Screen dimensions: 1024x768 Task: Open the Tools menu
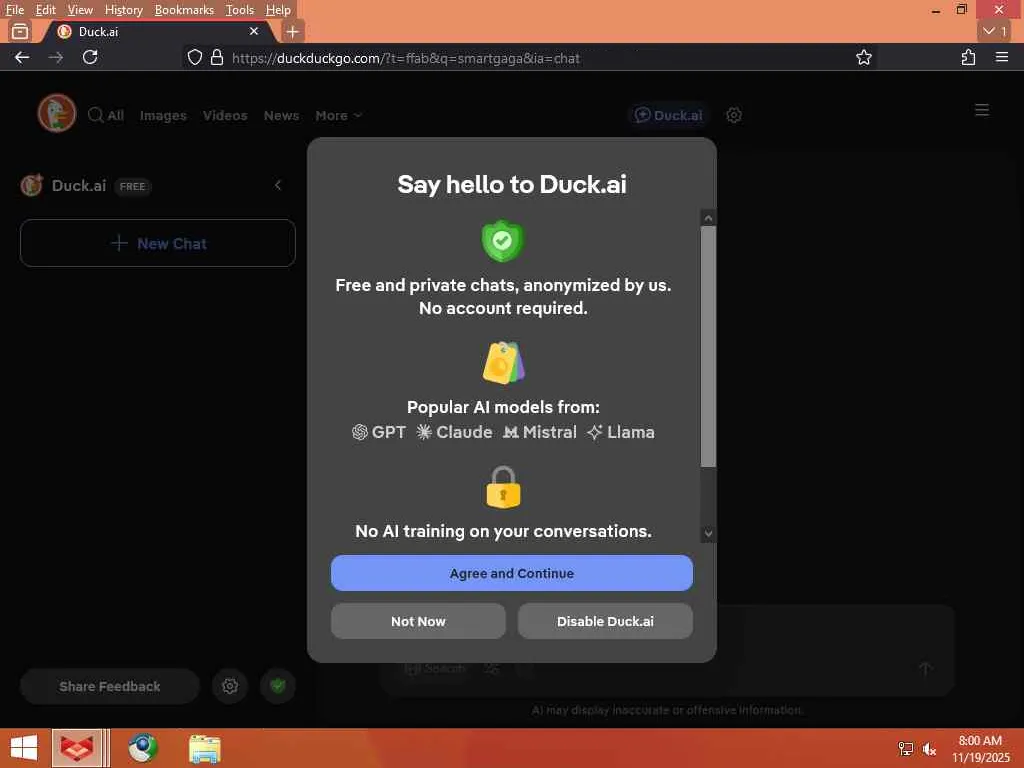[240, 10]
